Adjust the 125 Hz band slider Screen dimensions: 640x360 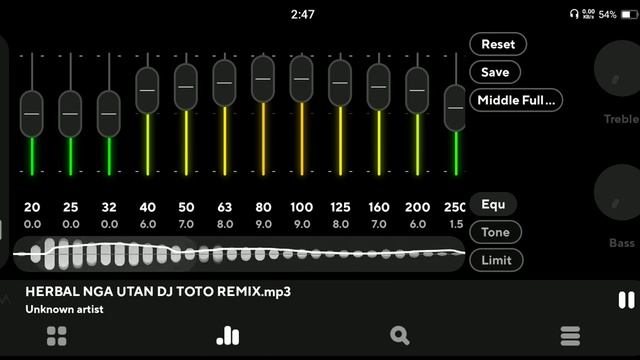340,83
